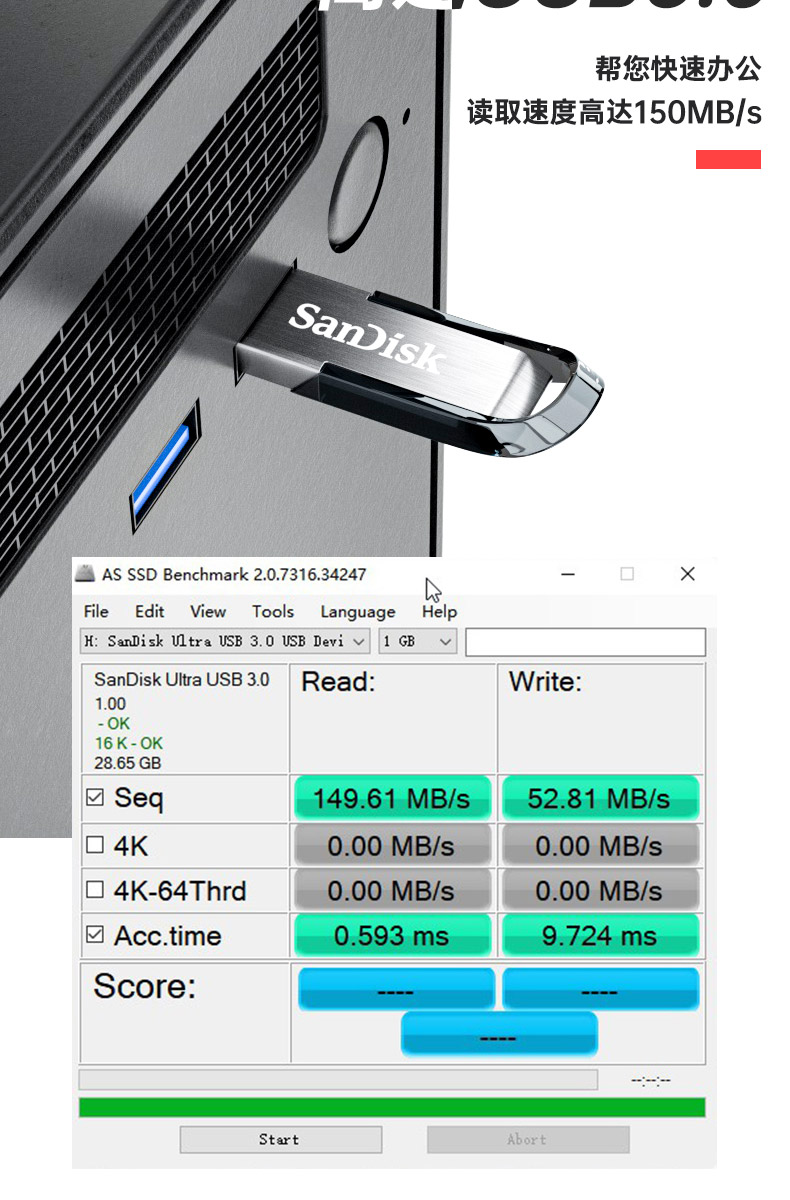Click the Write: column header

545,682
